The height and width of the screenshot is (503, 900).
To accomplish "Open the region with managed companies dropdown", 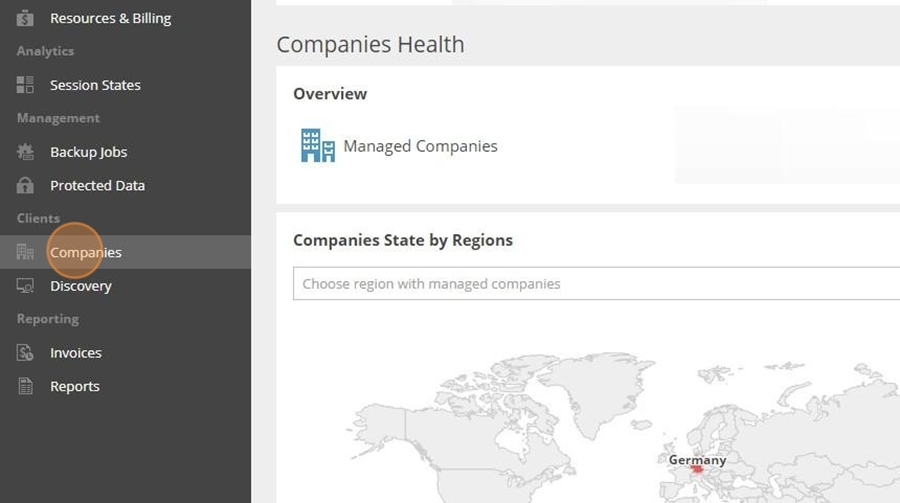I will pyautogui.click(x=596, y=284).
